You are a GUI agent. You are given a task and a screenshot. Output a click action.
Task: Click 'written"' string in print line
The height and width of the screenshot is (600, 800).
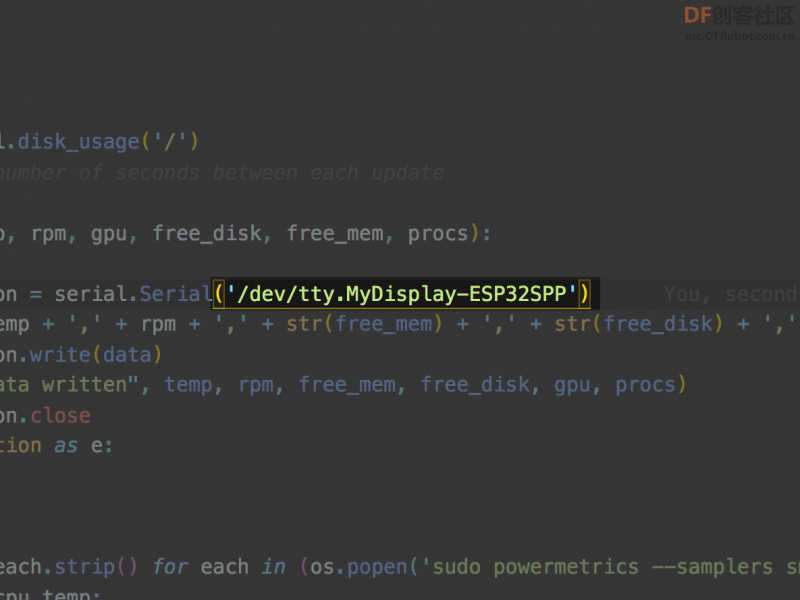point(90,385)
